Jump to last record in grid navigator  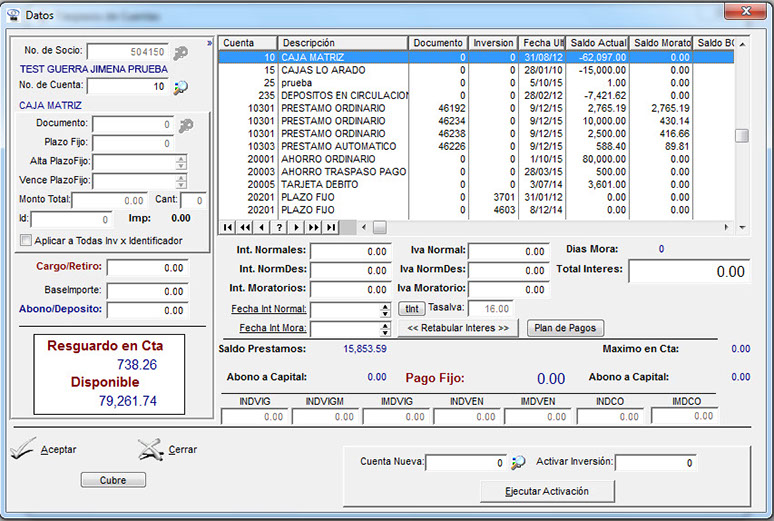pos(331,227)
